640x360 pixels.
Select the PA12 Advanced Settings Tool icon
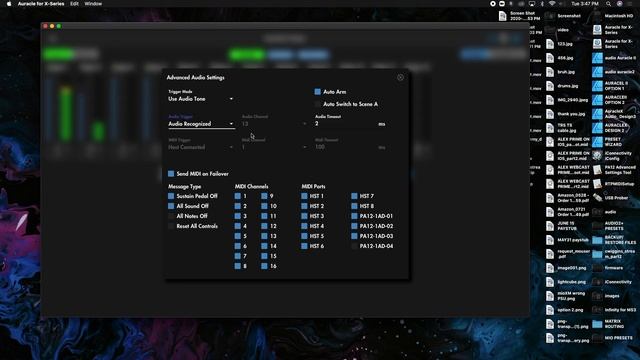coord(597,170)
